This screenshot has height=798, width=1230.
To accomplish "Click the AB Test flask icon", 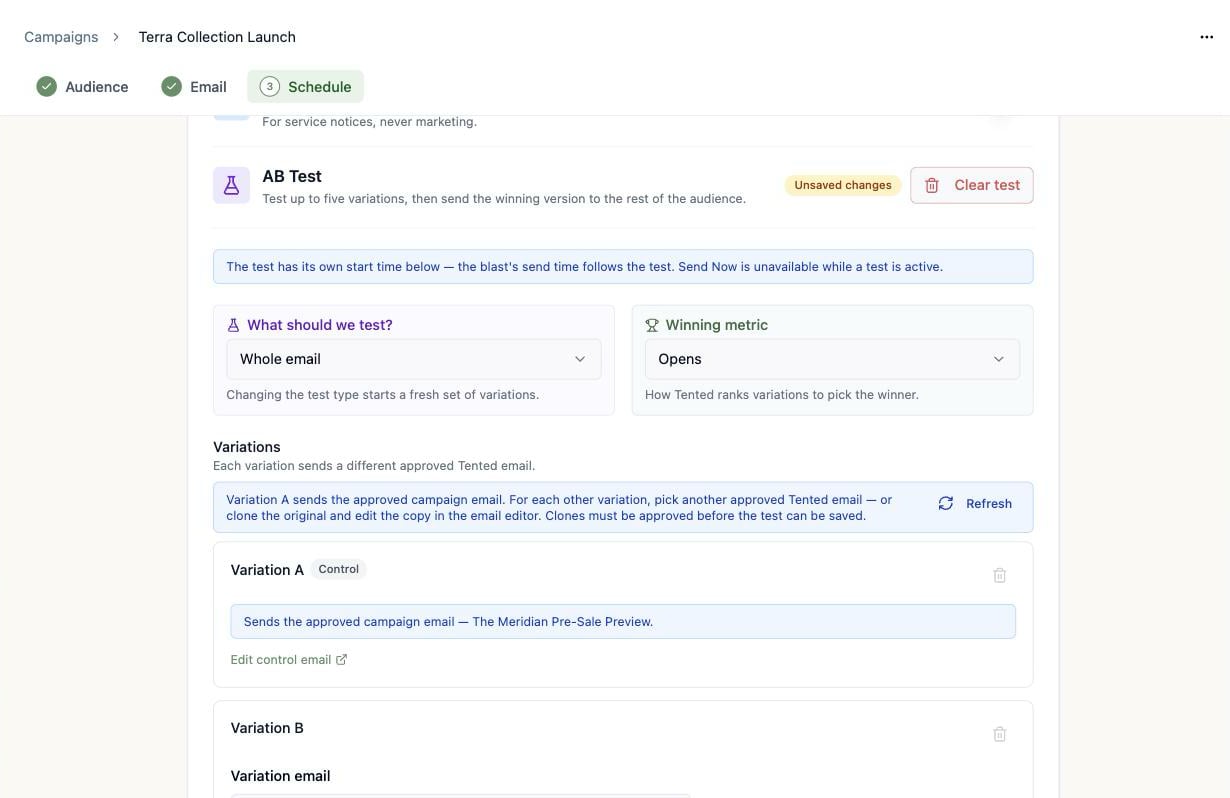I will click(231, 185).
